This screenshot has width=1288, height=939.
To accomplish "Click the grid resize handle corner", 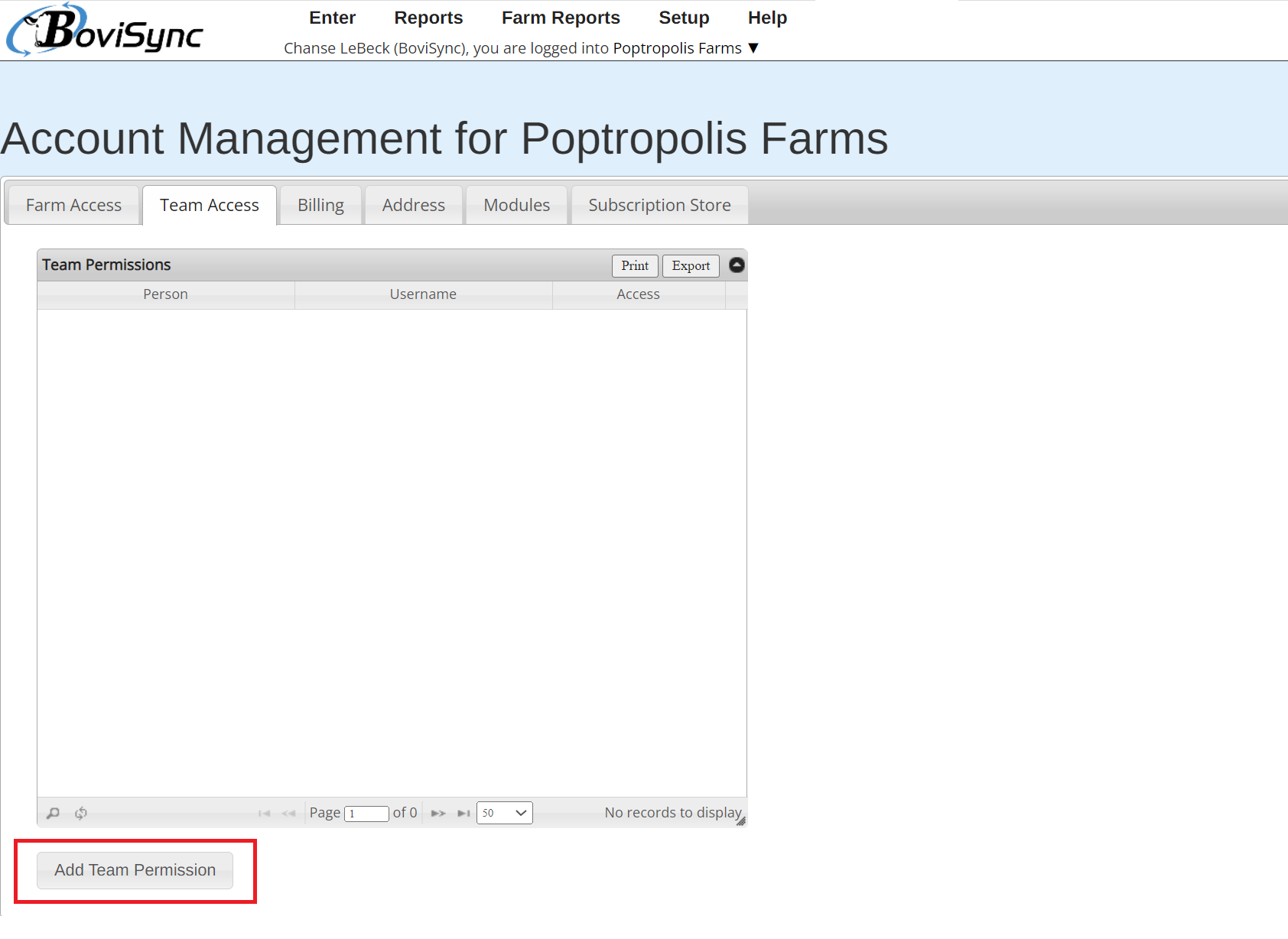I will click(741, 821).
